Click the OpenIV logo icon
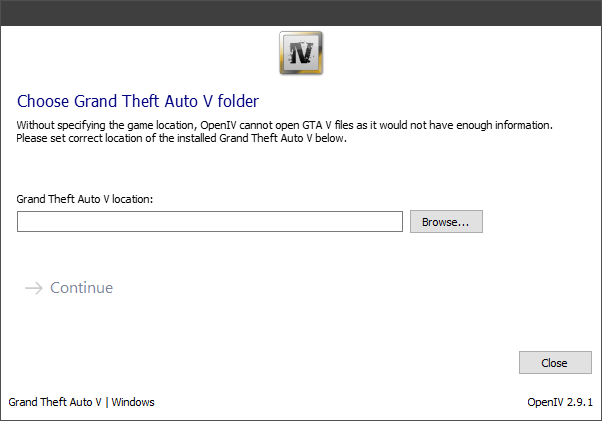Viewport: 602px width, 421px height. click(301, 53)
